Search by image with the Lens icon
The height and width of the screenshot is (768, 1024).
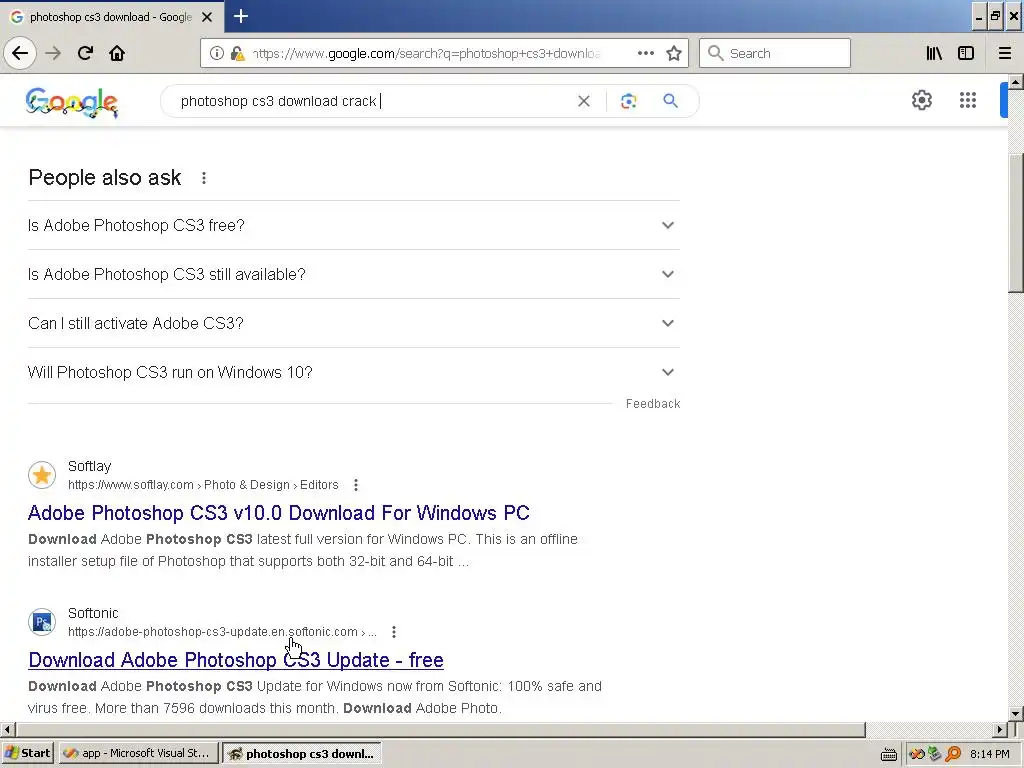pyautogui.click(x=628, y=101)
